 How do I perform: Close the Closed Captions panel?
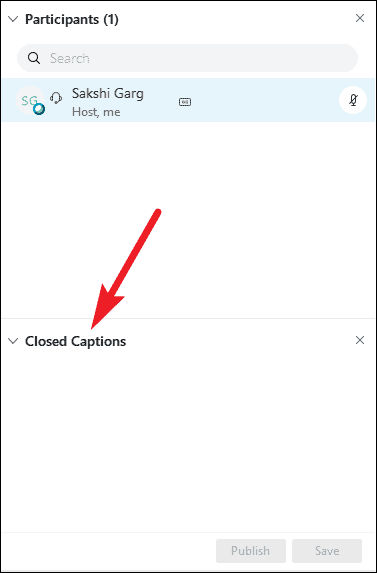[x=360, y=340]
